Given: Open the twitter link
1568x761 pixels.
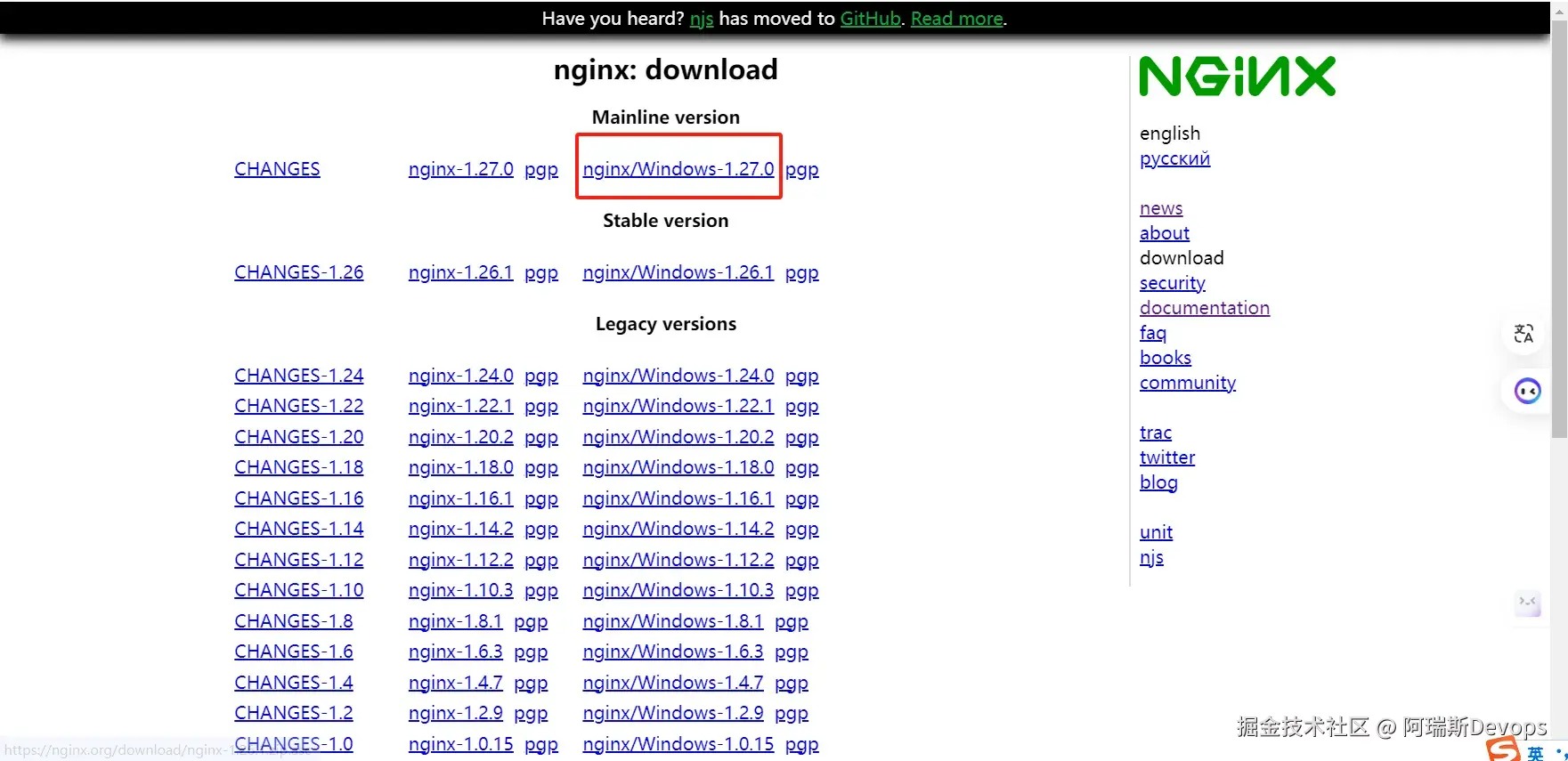Looking at the screenshot, I should coord(1167,457).
